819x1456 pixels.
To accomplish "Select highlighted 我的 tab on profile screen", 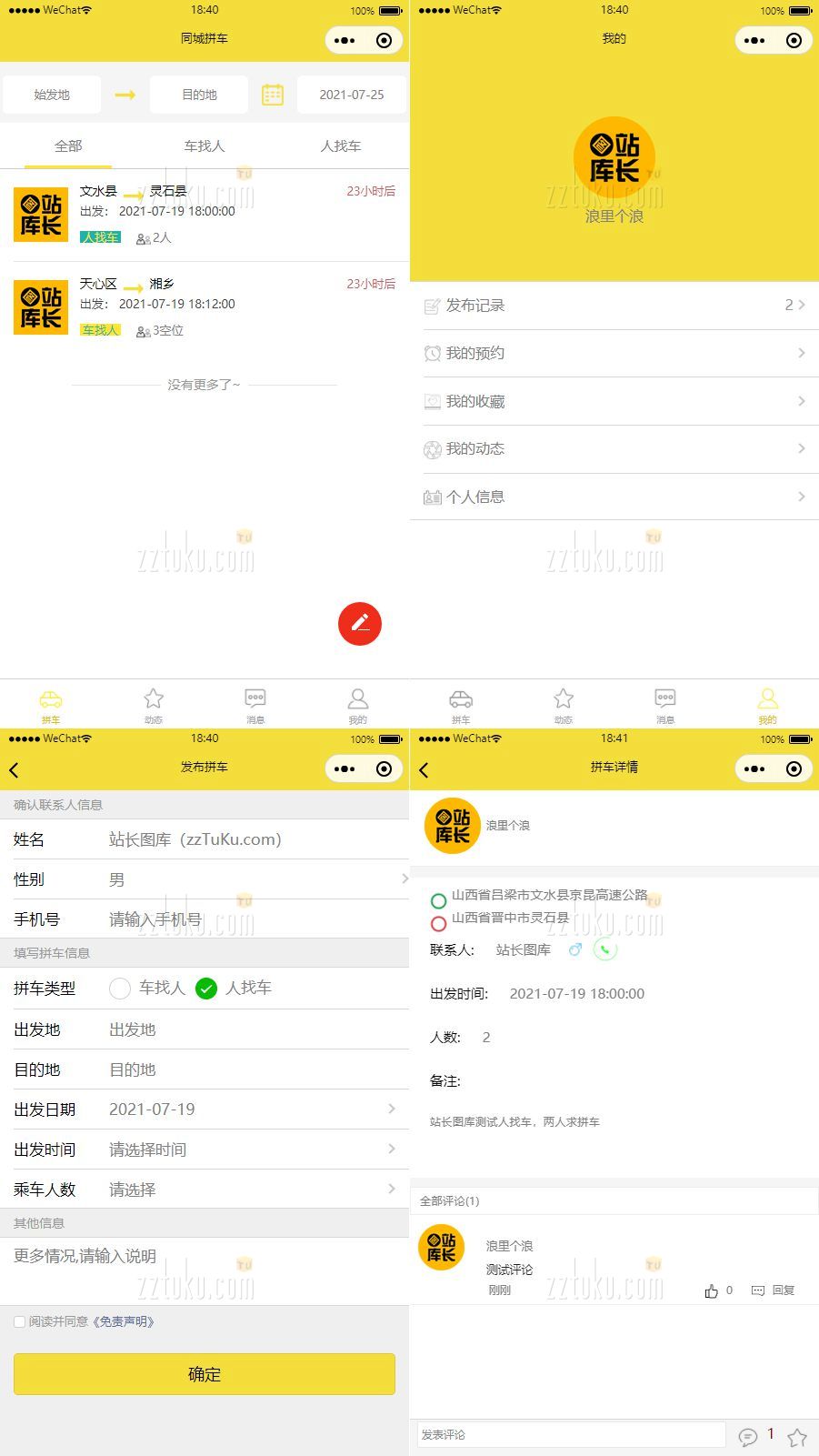I will click(x=768, y=706).
